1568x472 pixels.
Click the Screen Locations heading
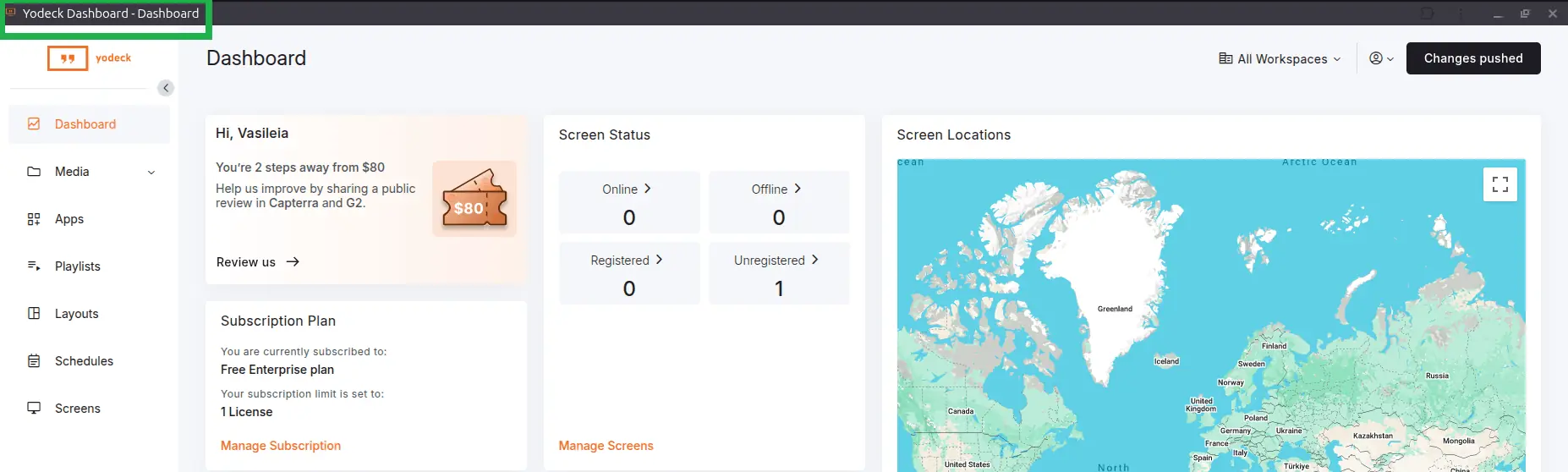click(954, 135)
